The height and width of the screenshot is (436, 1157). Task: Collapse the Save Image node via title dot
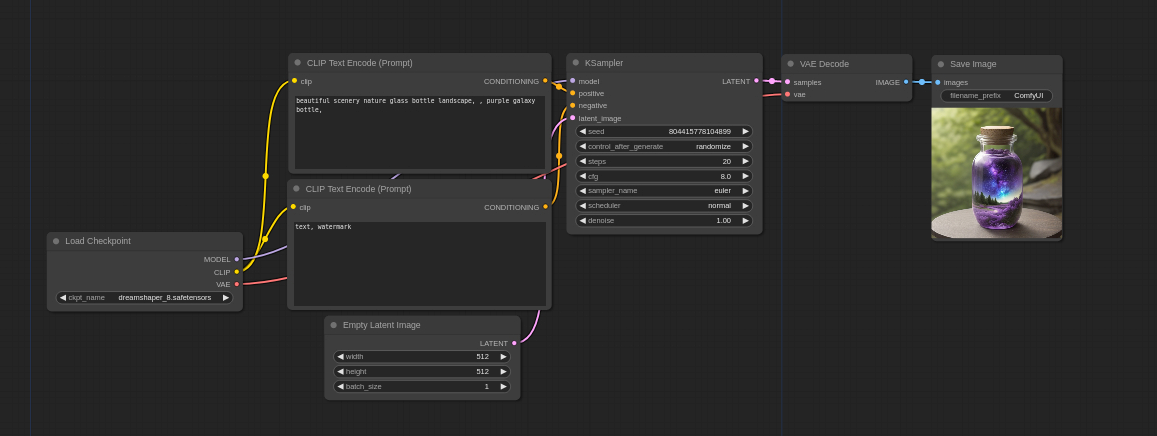click(941, 64)
